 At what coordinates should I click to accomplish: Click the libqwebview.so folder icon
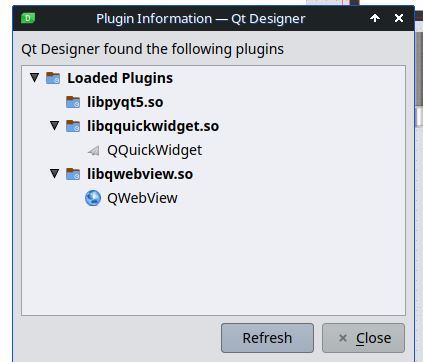tap(73, 174)
